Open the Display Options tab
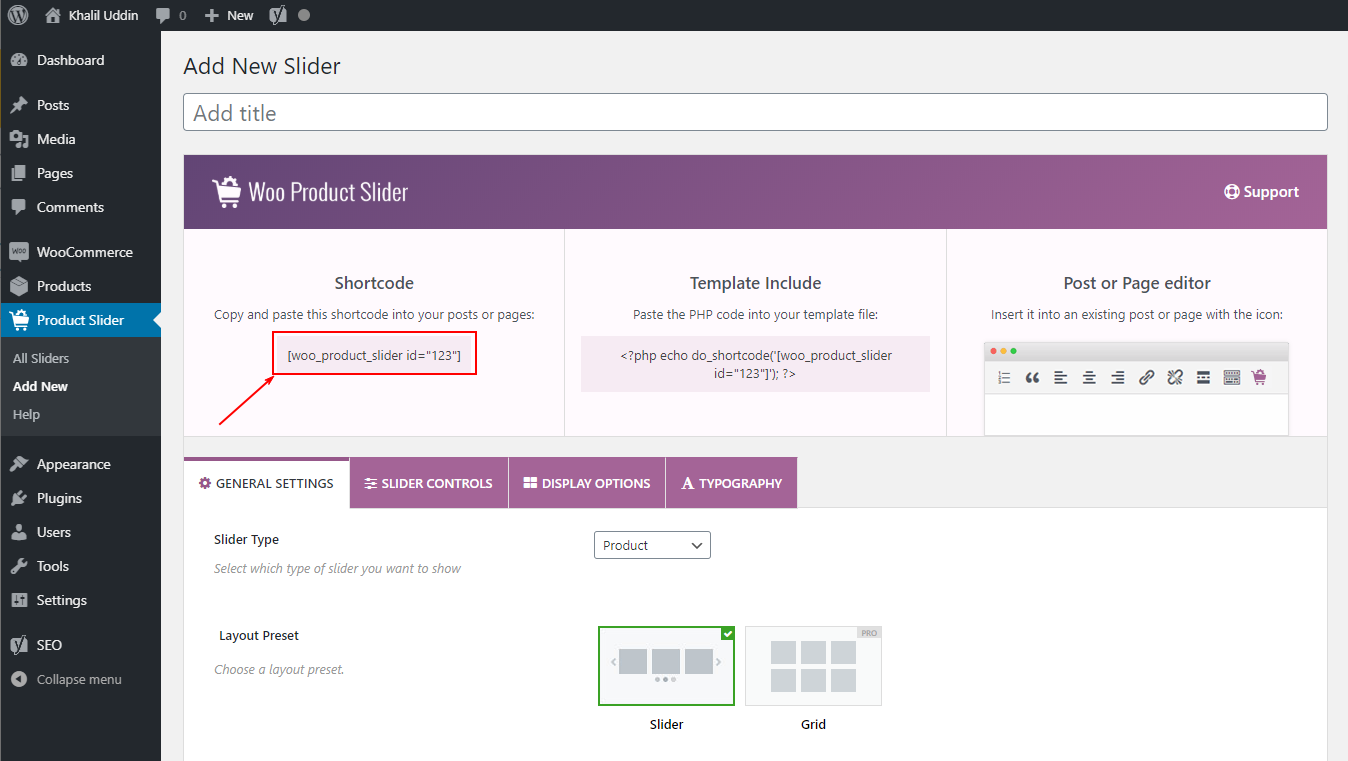The height and width of the screenshot is (761, 1348). [587, 483]
